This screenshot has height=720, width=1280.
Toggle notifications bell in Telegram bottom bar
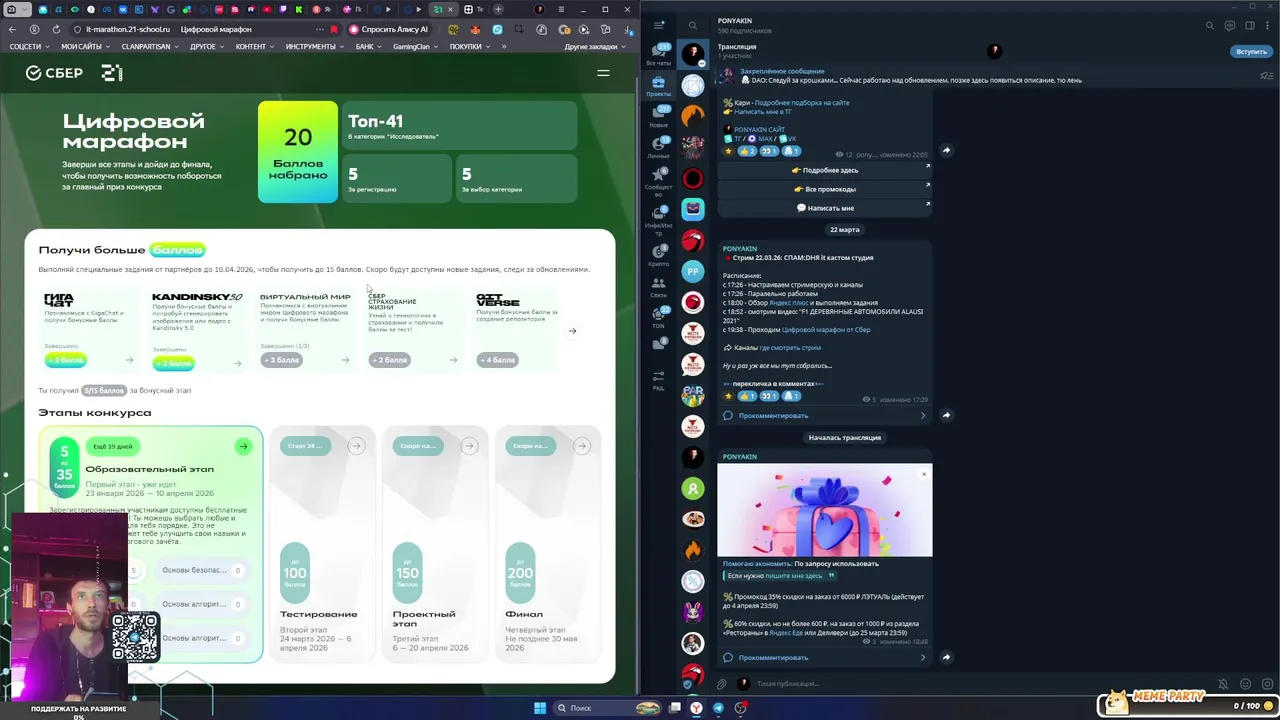click(1223, 684)
